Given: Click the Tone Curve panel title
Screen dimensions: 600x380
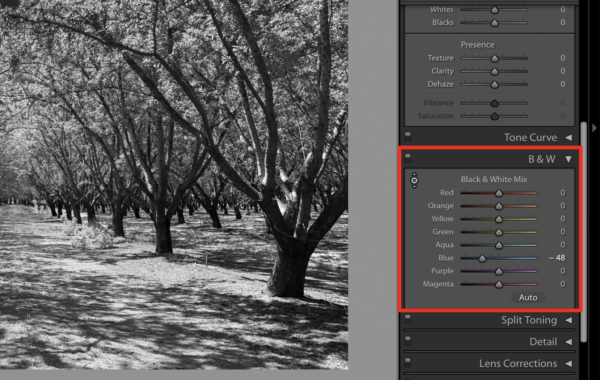Looking at the screenshot, I should 530,137.
